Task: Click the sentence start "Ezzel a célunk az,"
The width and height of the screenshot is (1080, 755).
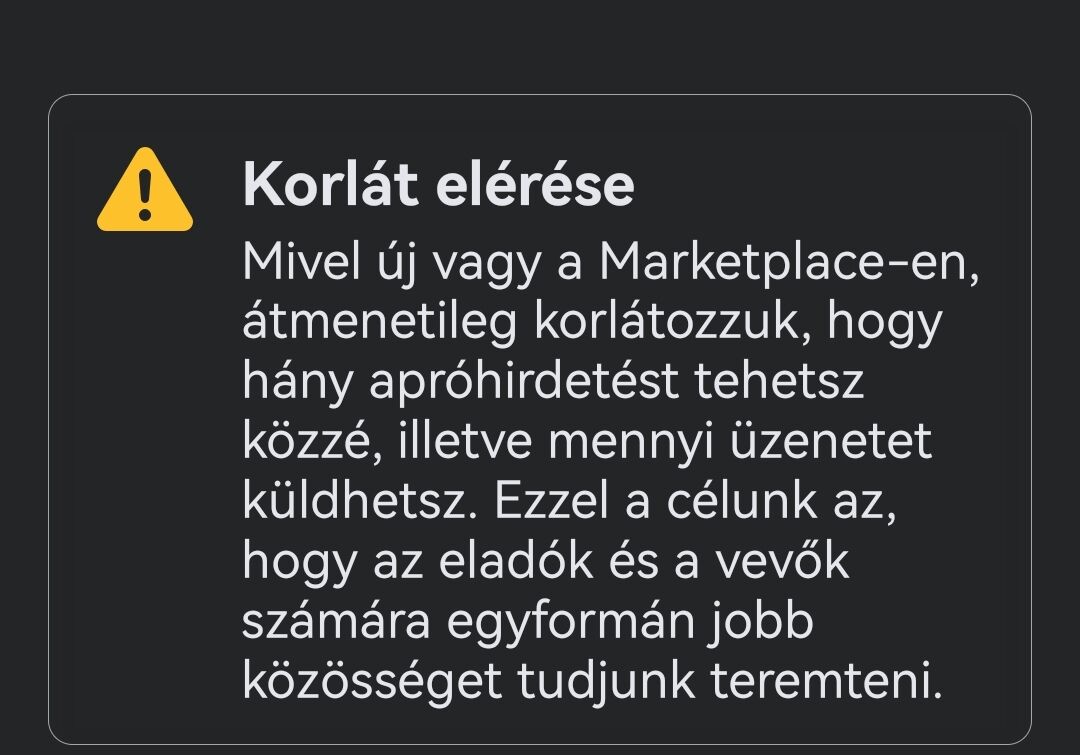Action: (693, 502)
